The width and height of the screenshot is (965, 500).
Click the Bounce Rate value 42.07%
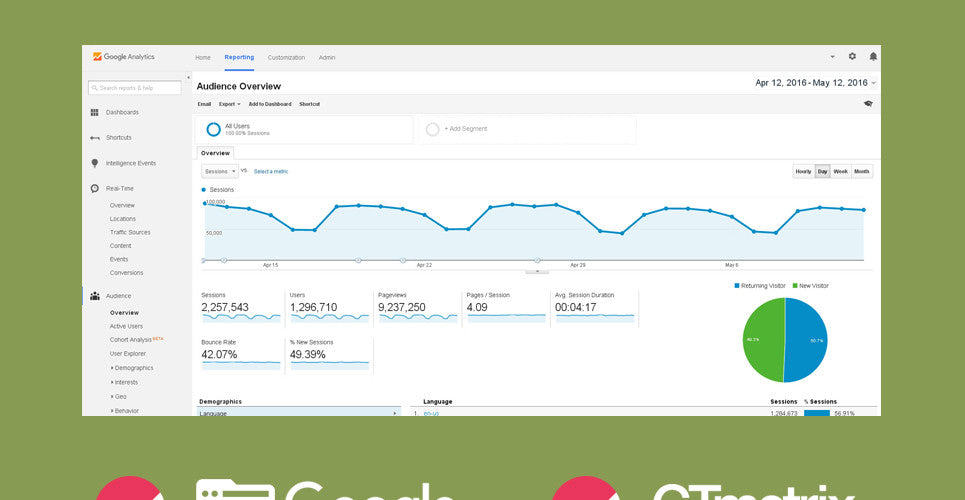[219, 355]
